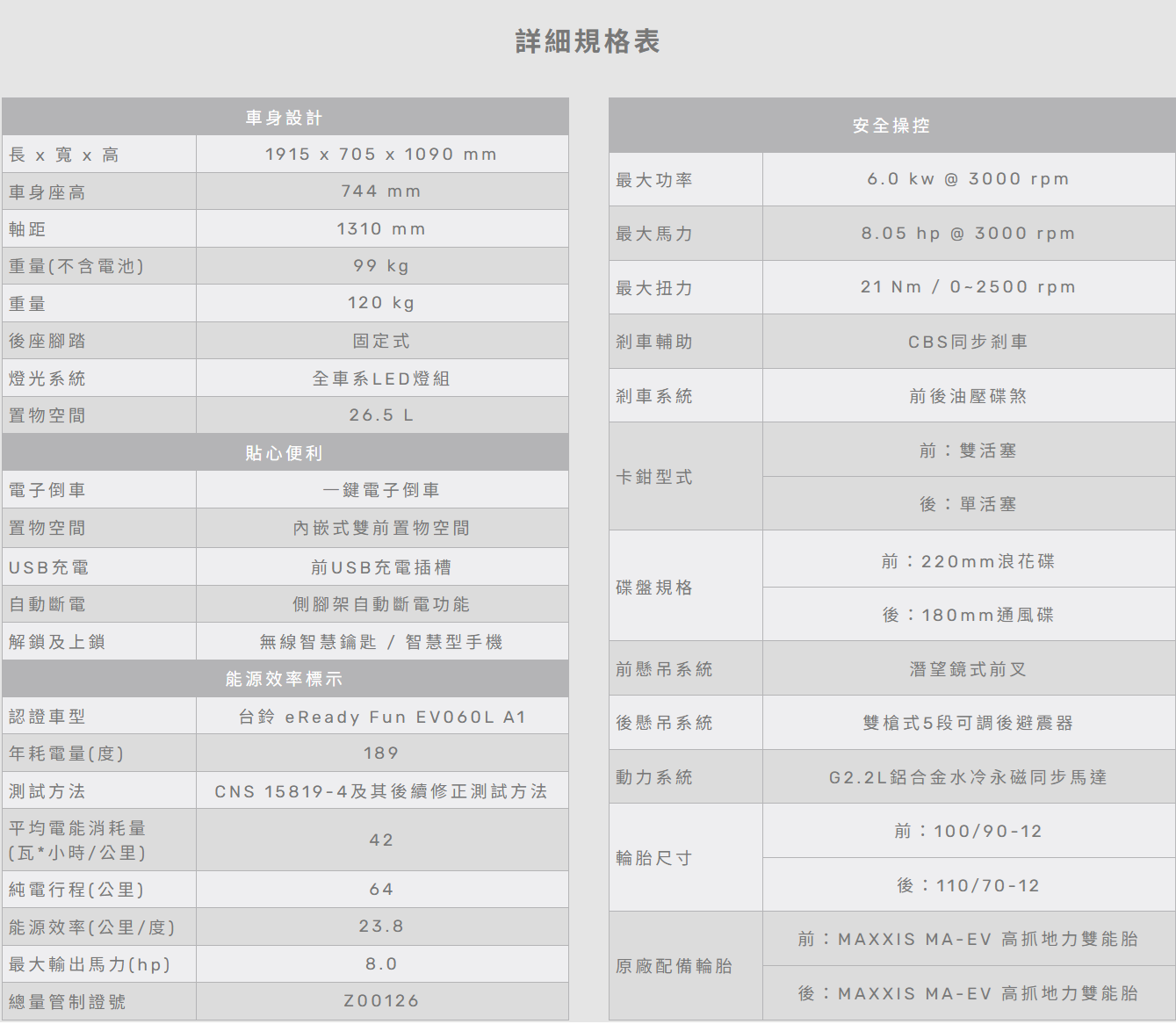The height and width of the screenshot is (1024, 1176).
Task: Select the 貼心便利 section header
Action: coord(285,453)
